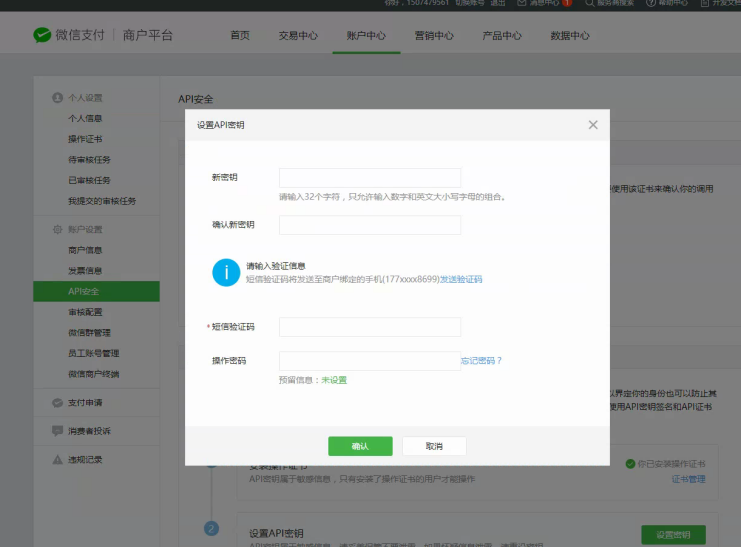The width and height of the screenshot is (742, 547).
Task: Click the 支付申请 icon in sidebar
Action: pos(58,403)
